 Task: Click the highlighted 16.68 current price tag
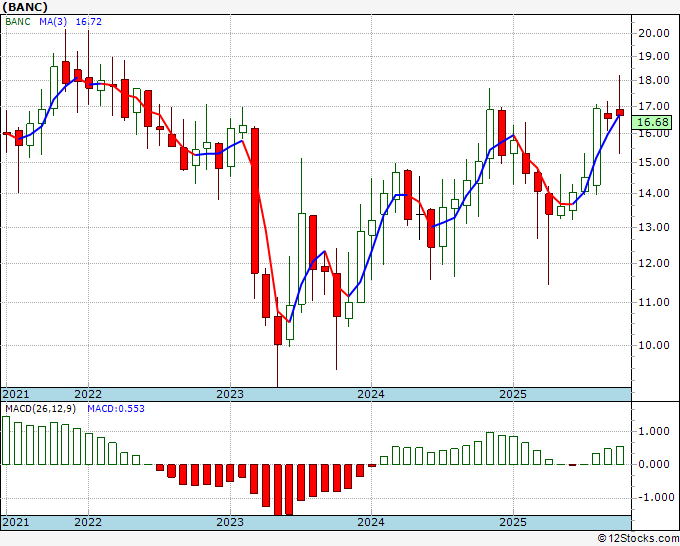tap(651, 122)
